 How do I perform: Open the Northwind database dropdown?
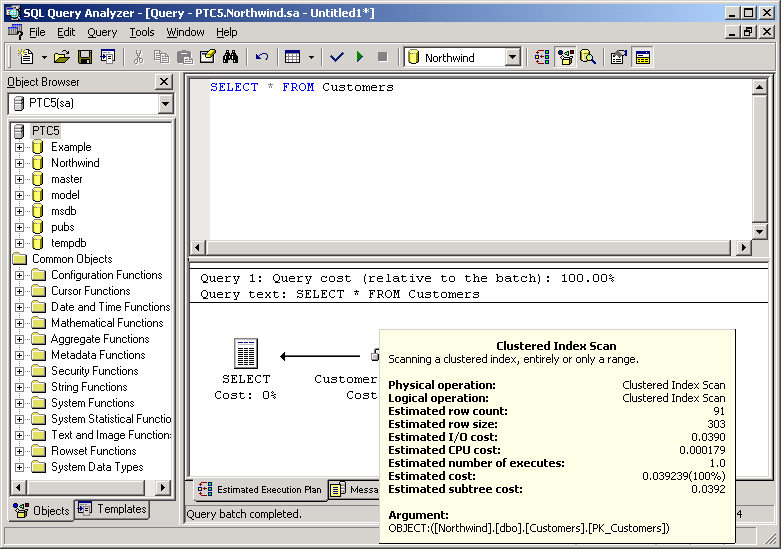pos(512,58)
